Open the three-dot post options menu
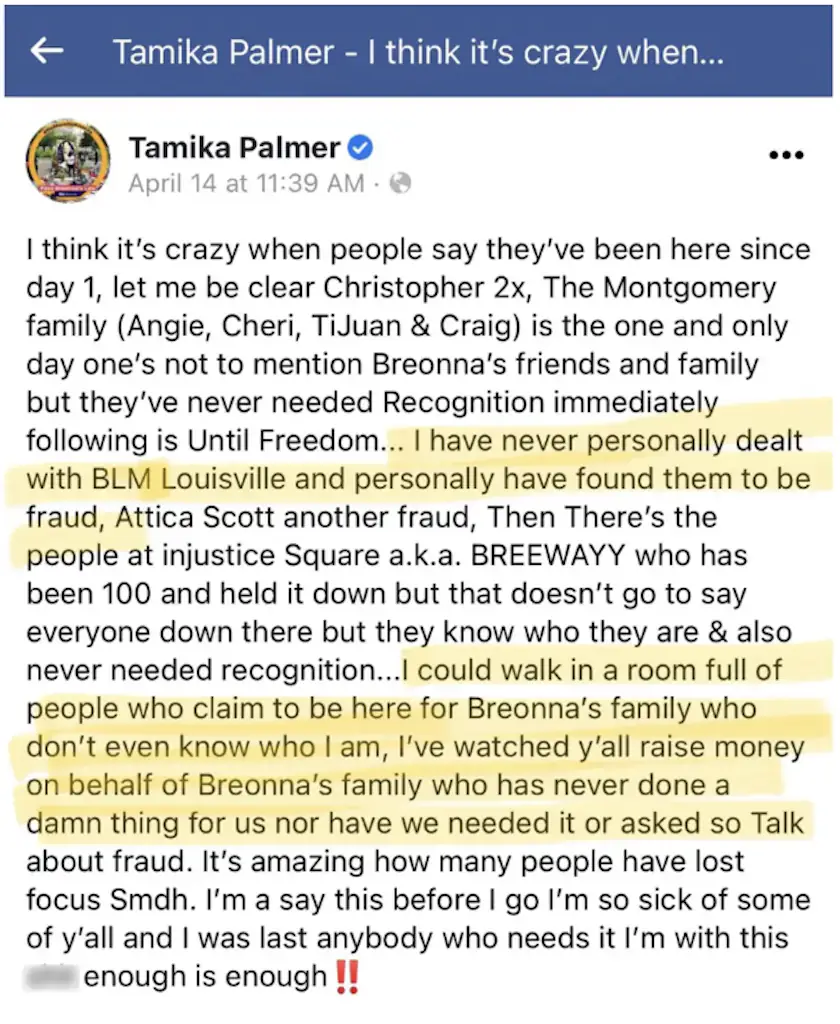Screen dimensions: 840x1024 coord(785,155)
